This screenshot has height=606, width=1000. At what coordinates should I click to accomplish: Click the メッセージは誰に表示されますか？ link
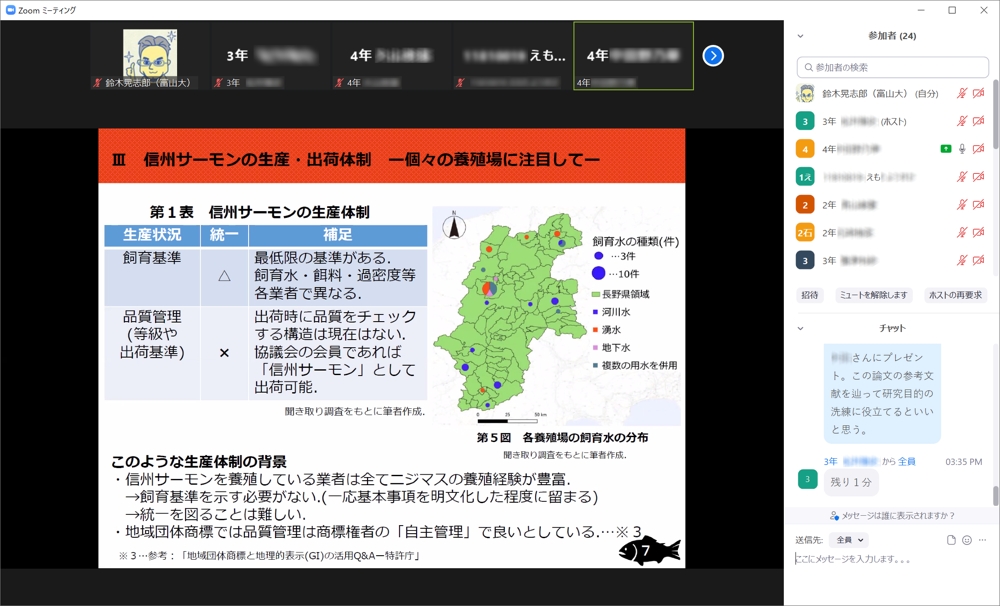[x=898, y=515]
